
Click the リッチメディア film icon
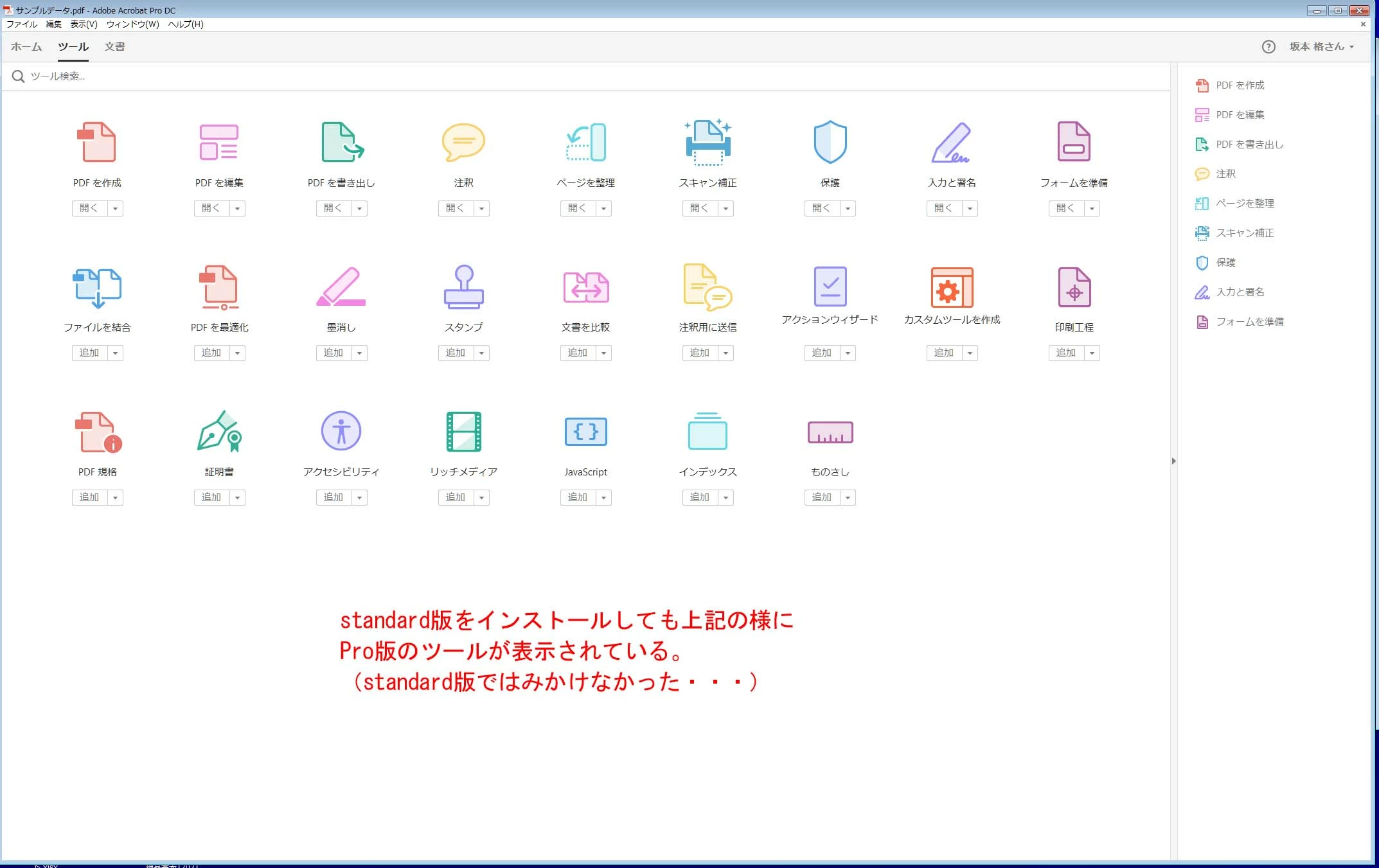(x=463, y=431)
